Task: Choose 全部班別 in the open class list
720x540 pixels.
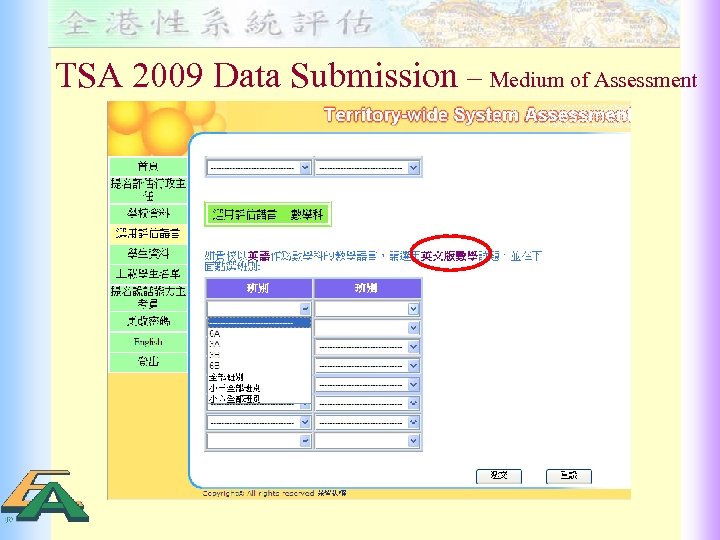Action: click(259, 377)
